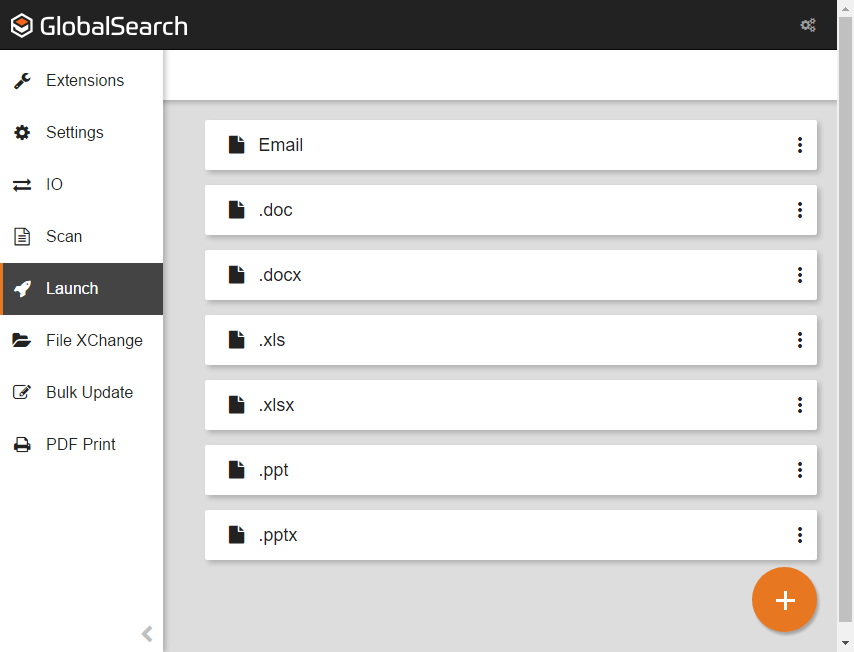Open the three-dot menu for Email
Screen dimensions: 854x652
click(x=800, y=145)
